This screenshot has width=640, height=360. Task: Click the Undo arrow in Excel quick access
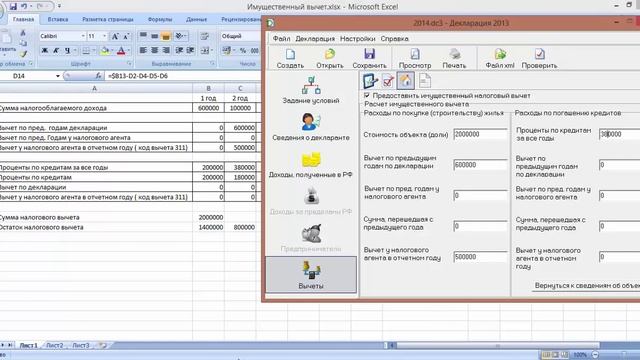coord(24,7)
